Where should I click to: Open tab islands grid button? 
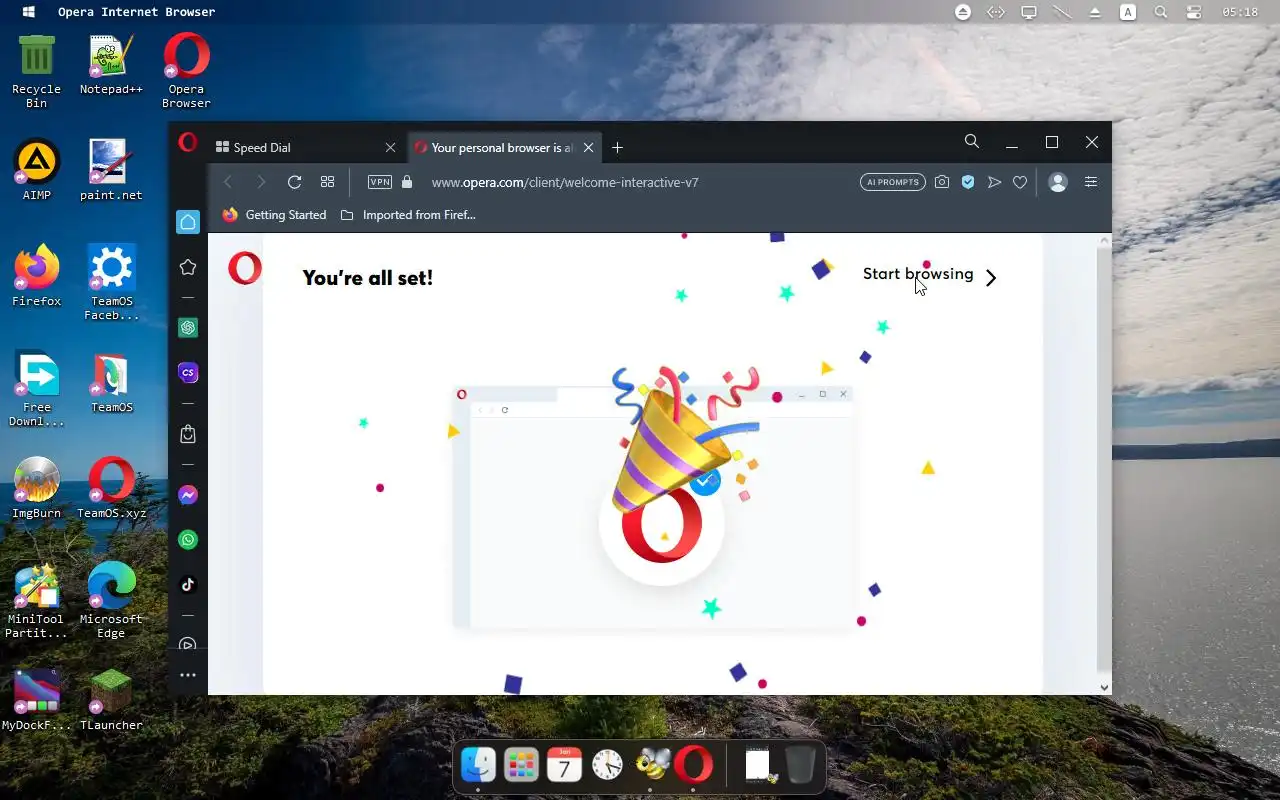[x=327, y=182]
